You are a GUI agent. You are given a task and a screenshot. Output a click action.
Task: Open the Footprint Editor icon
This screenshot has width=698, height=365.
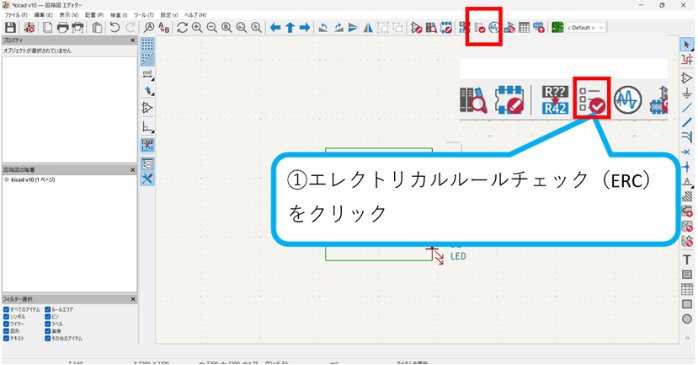click(446, 28)
